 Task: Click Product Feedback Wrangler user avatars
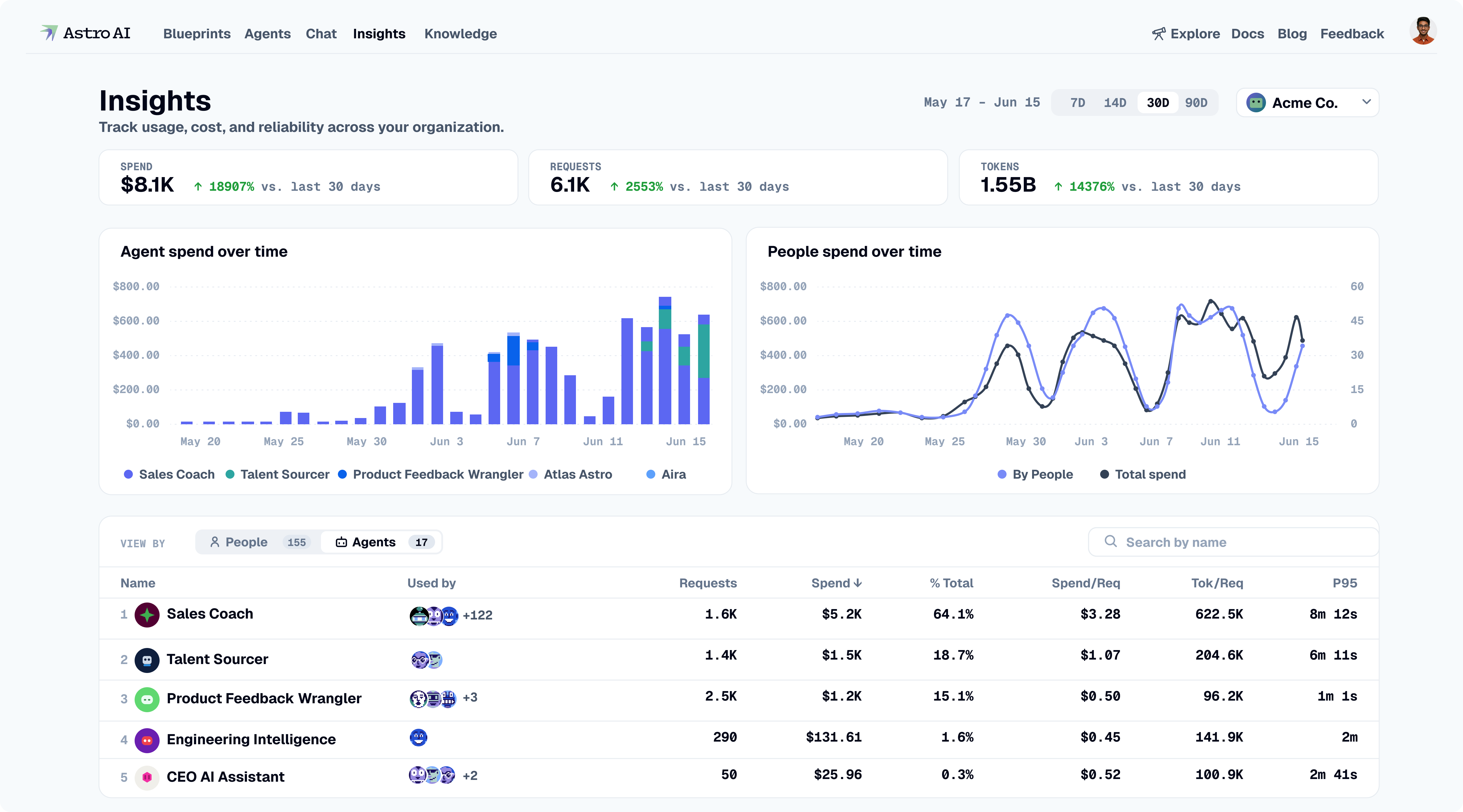coord(433,699)
